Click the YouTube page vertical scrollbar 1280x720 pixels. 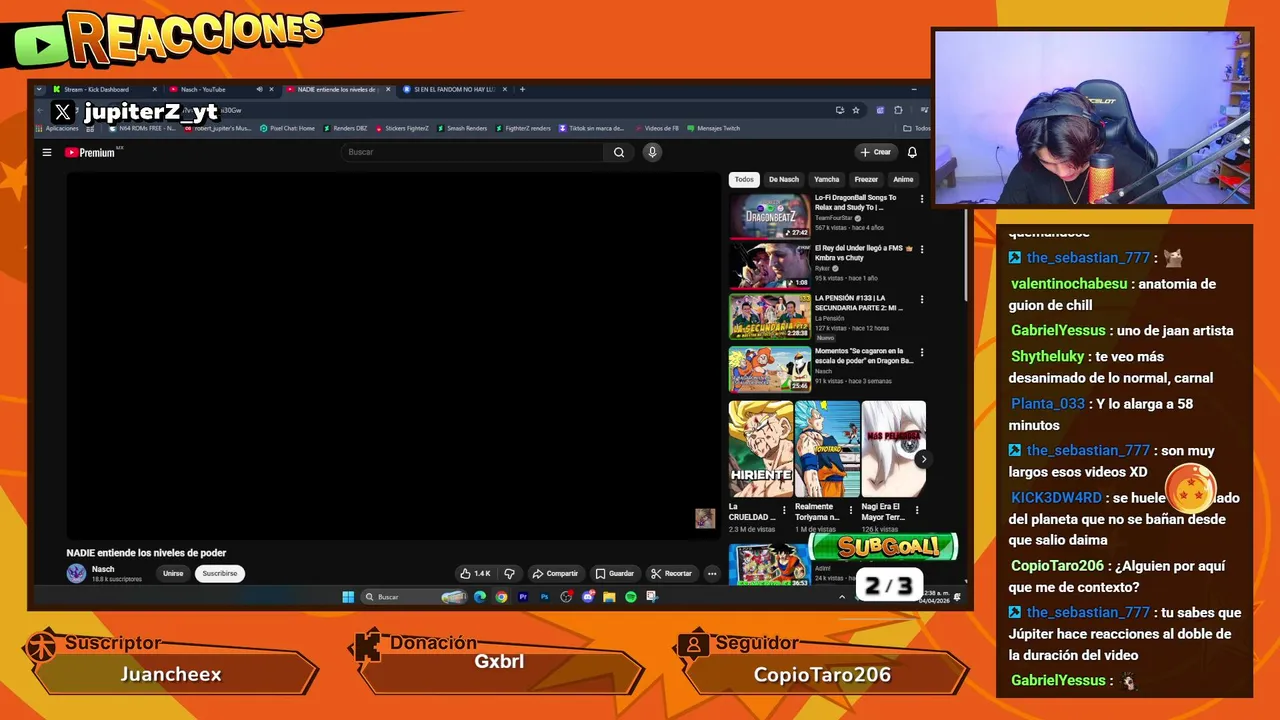[x=966, y=255]
